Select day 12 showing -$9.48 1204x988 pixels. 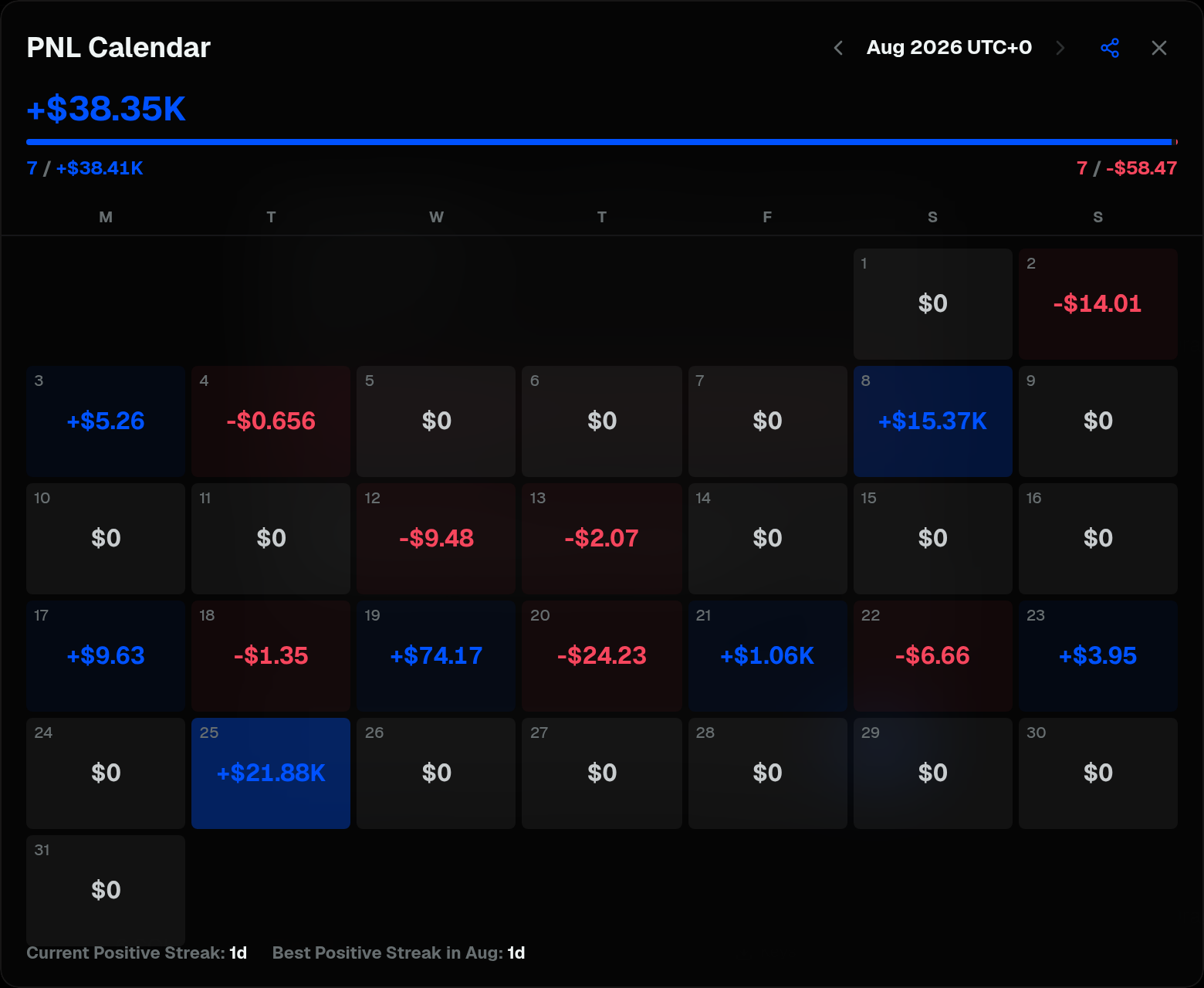[436, 539]
